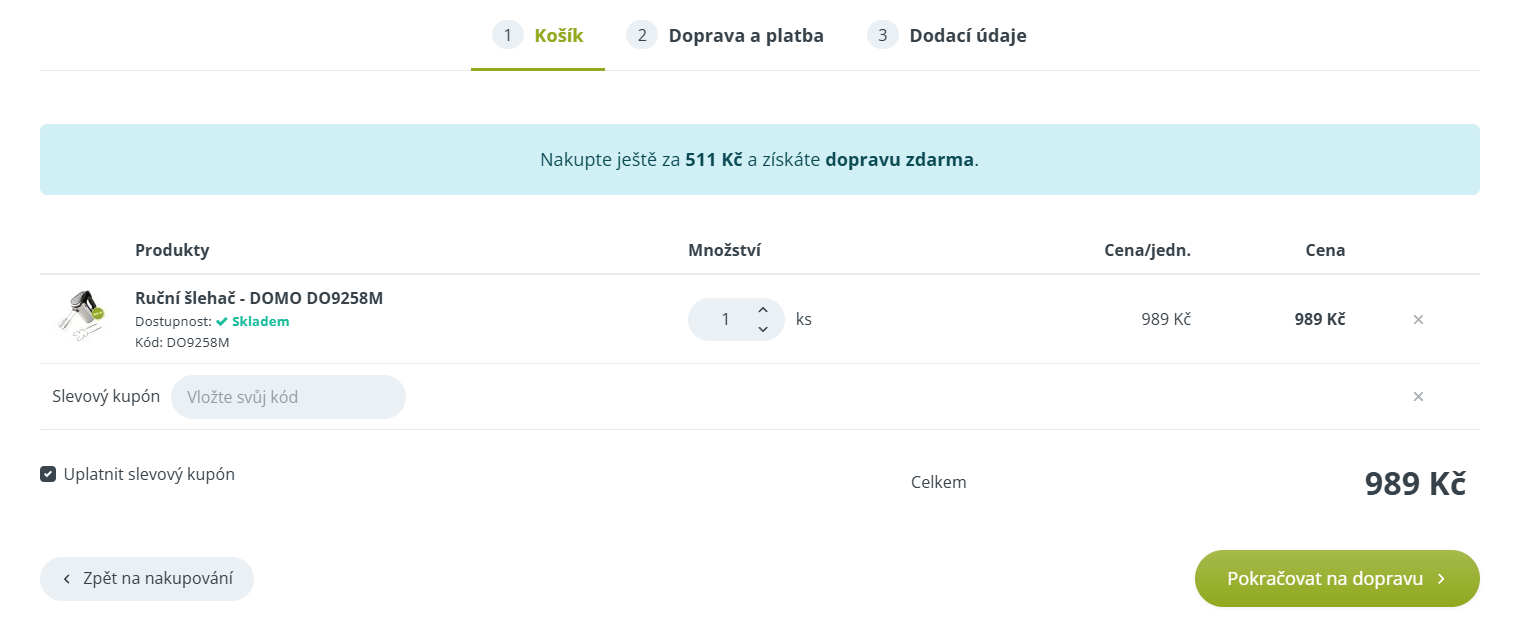This screenshot has width=1514, height=643.
Task: Select Zpět na nakupování
Action: pyautogui.click(x=146, y=578)
